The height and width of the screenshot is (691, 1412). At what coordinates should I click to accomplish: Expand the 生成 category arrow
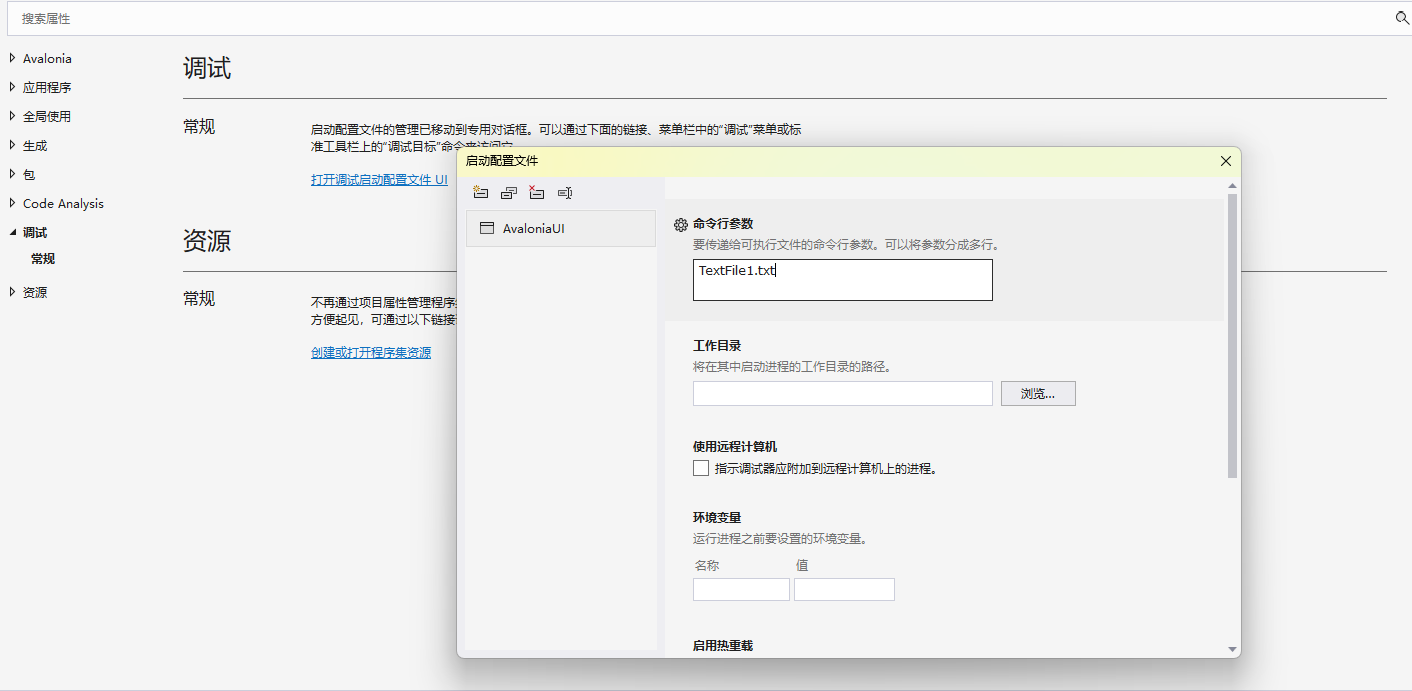pyautogui.click(x=12, y=145)
